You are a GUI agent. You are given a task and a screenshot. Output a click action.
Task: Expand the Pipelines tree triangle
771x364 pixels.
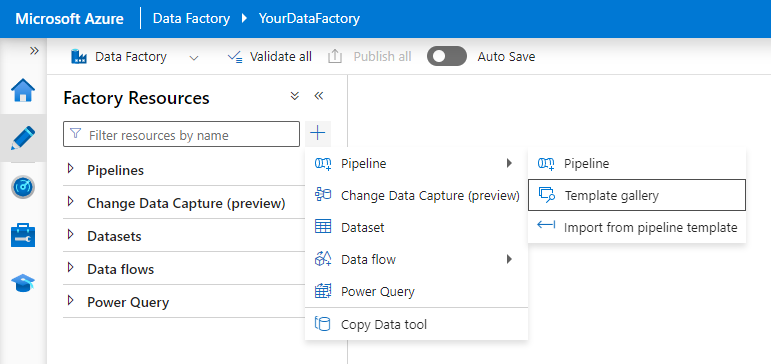70,169
